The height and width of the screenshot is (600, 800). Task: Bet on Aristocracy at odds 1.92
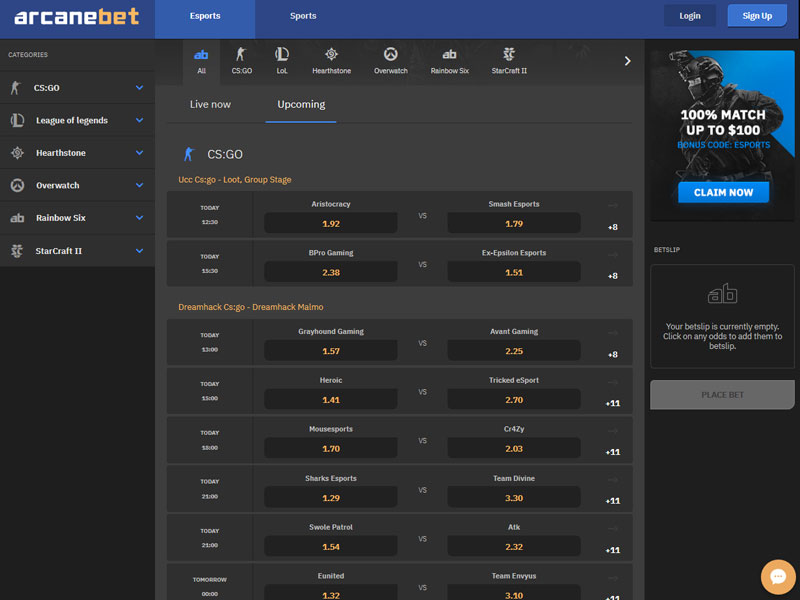click(331, 223)
